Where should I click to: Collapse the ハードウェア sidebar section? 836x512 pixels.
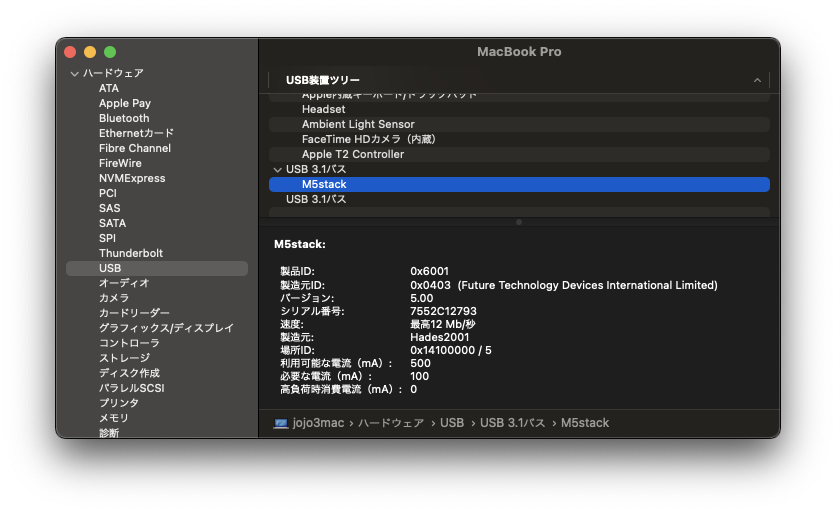75,74
